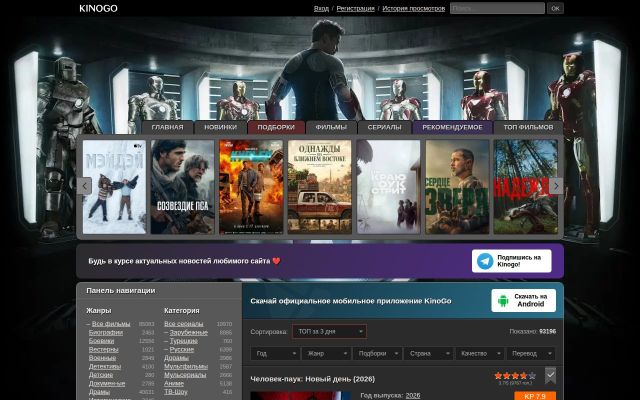
Task: Advance carousel with right arrow
Action: (556, 186)
